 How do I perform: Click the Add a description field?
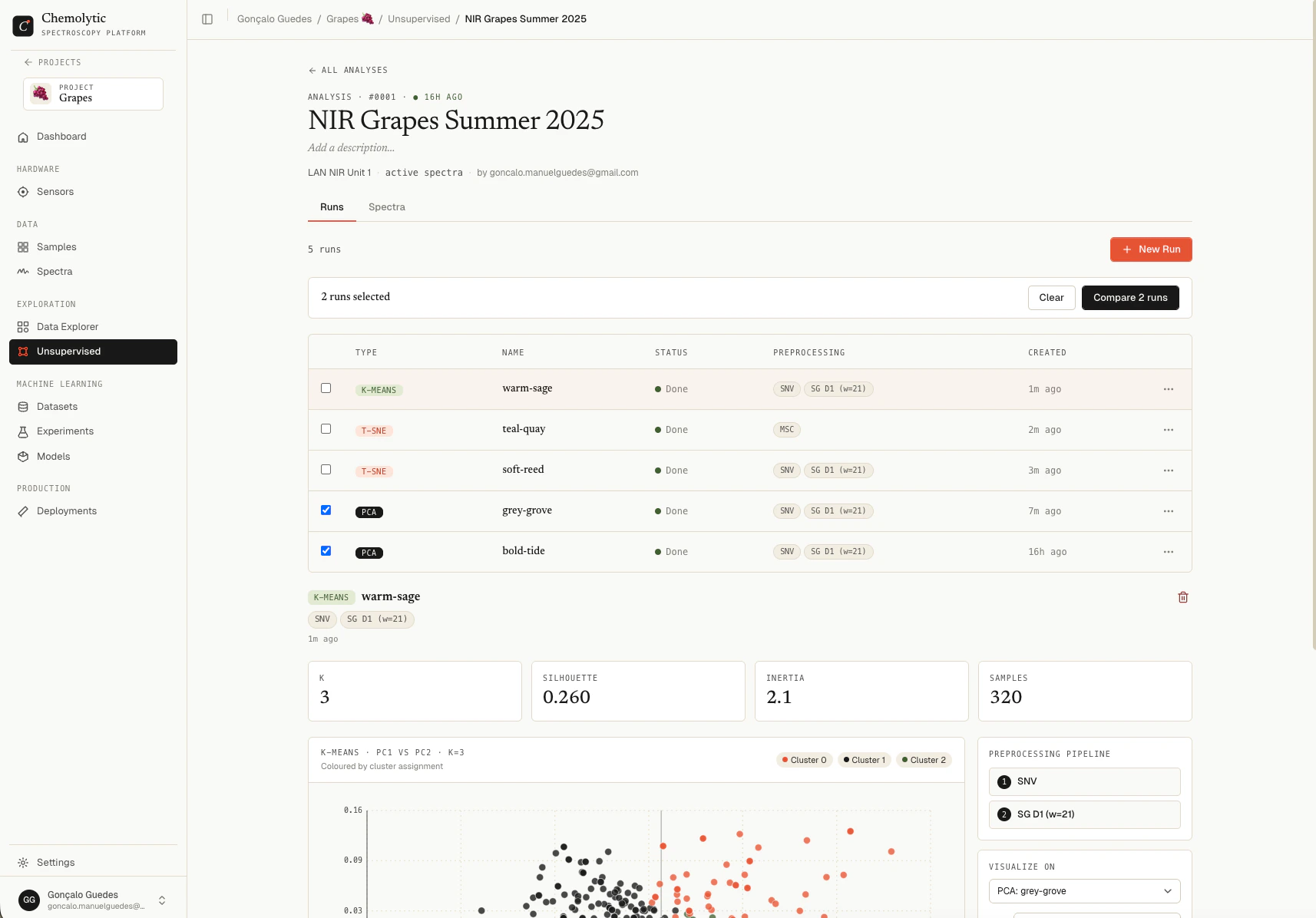pyautogui.click(x=351, y=148)
